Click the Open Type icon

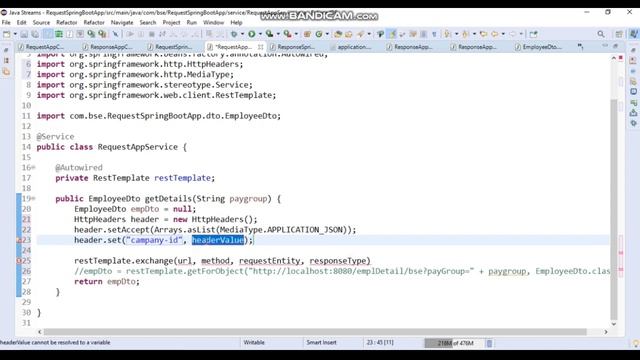tap(338, 34)
